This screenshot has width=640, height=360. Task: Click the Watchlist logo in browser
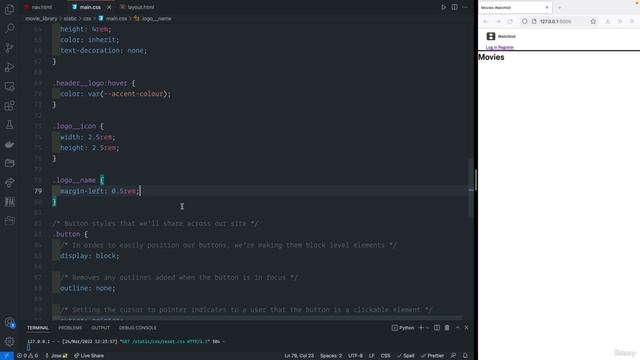(501, 36)
